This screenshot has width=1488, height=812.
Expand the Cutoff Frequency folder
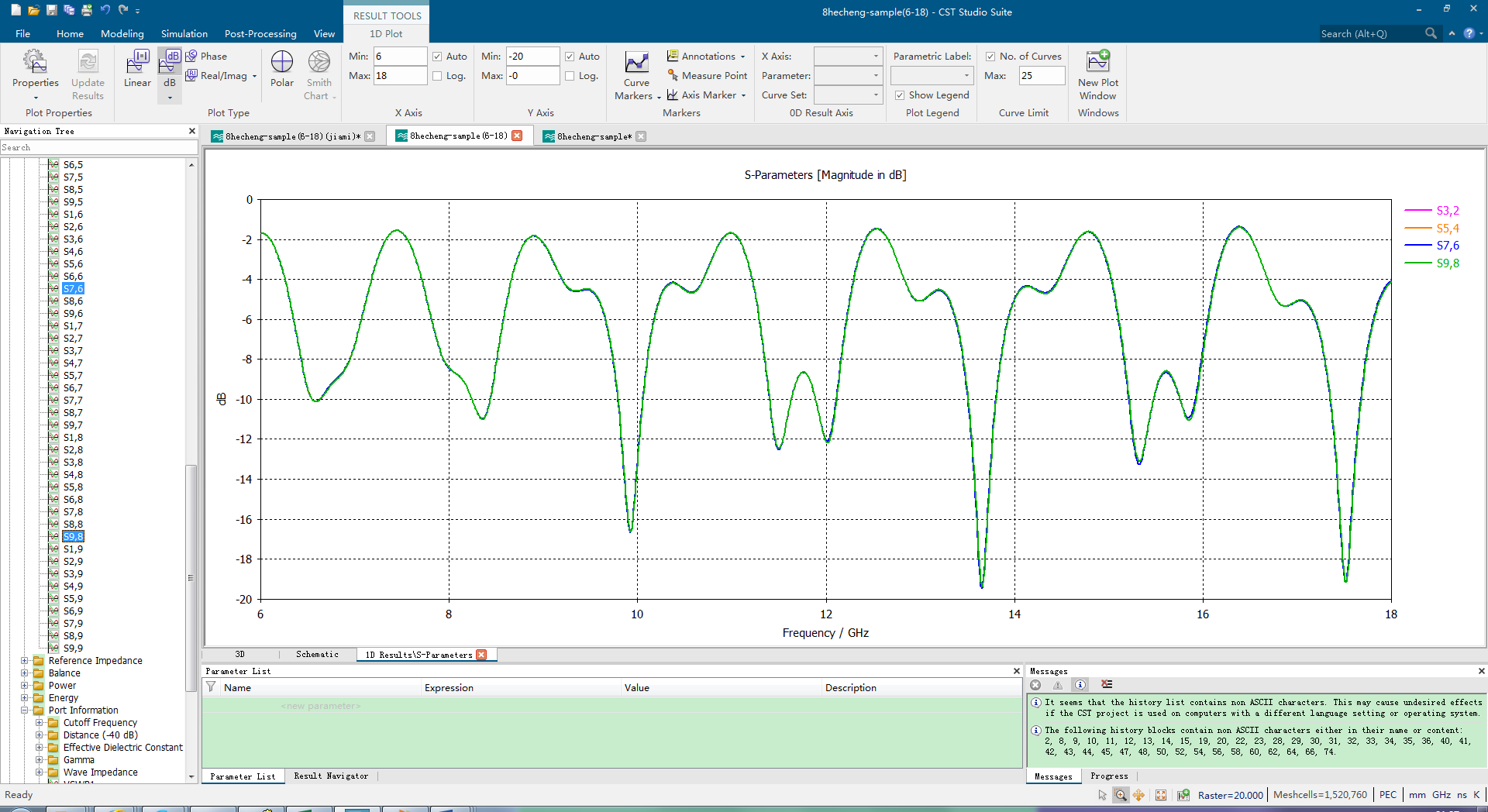(x=40, y=723)
